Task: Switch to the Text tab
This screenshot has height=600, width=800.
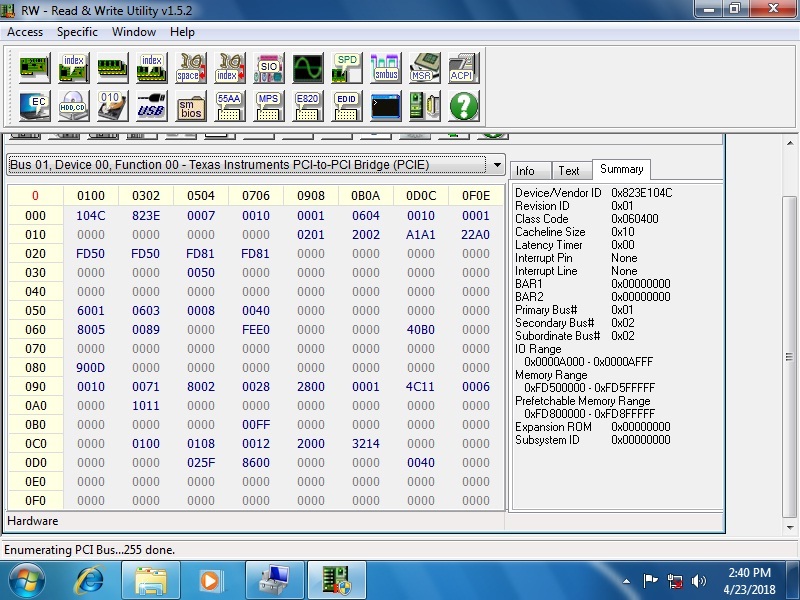Action: [x=569, y=171]
